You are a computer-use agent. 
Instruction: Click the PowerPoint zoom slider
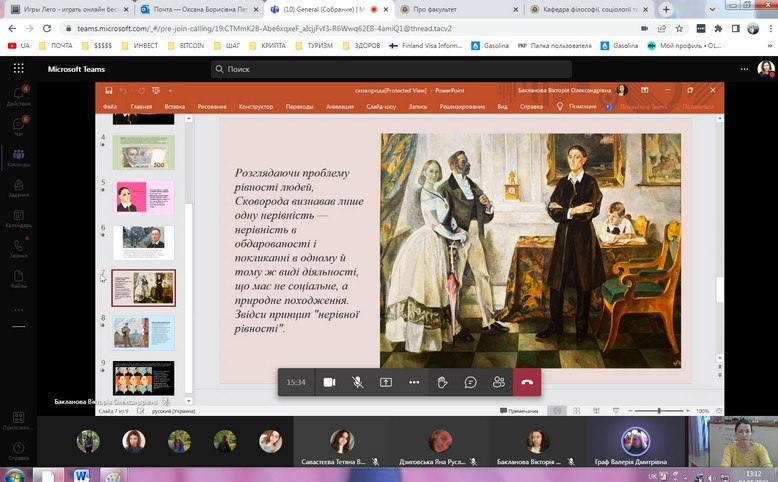[x=660, y=411]
